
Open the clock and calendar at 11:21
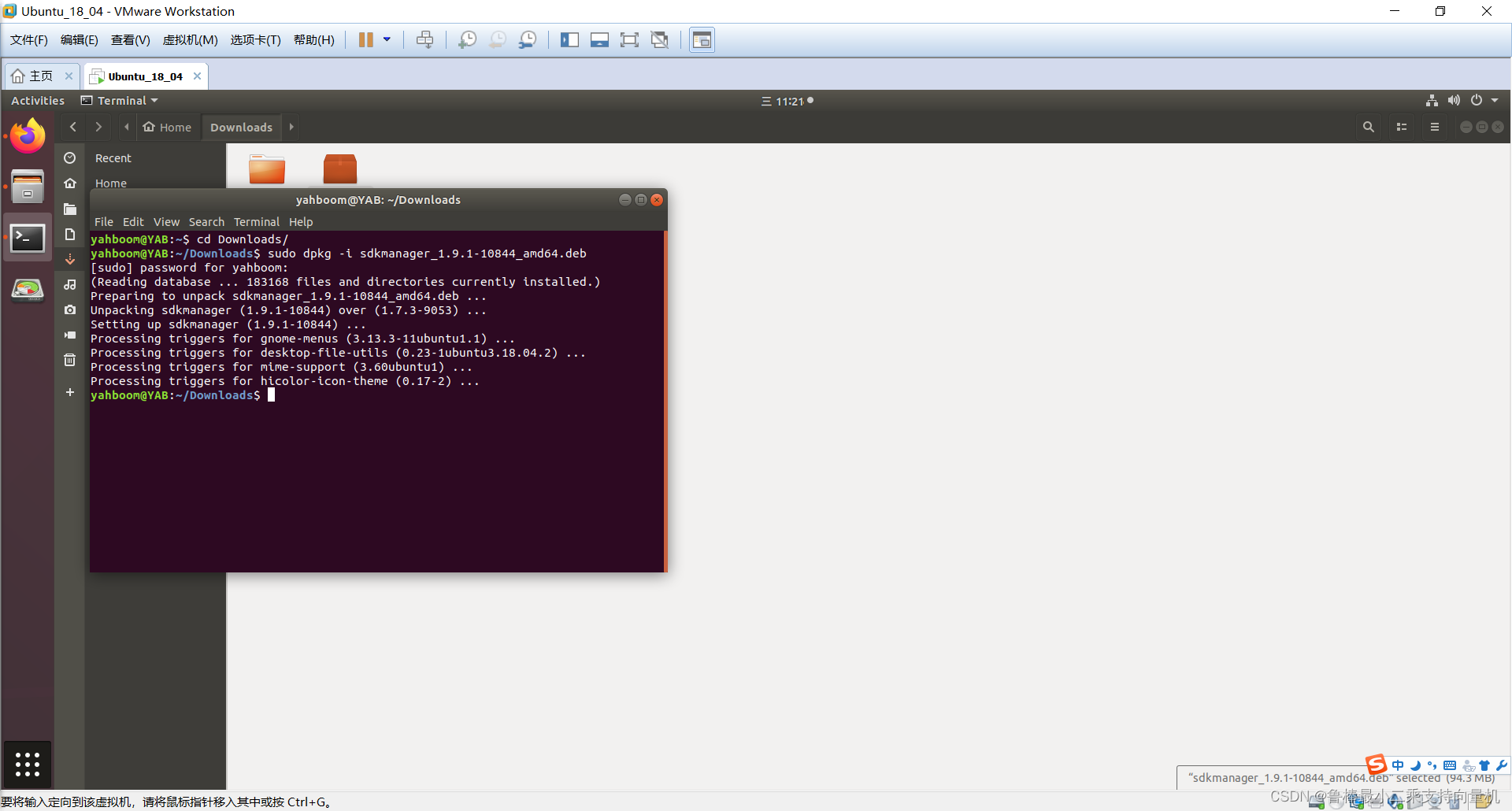tap(787, 101)
